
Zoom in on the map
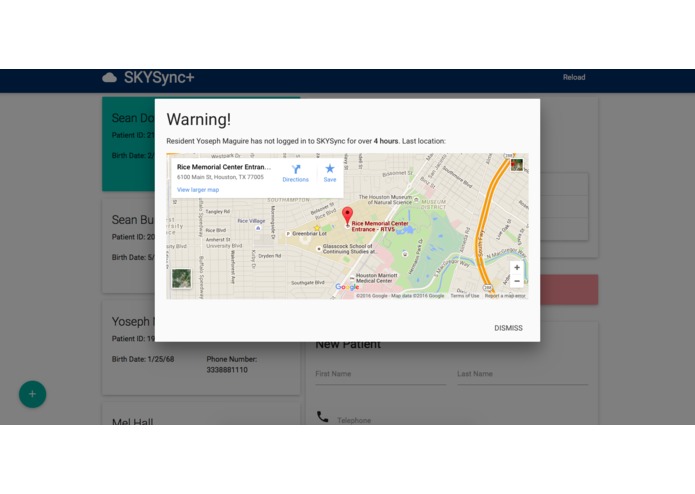point(517,268)
